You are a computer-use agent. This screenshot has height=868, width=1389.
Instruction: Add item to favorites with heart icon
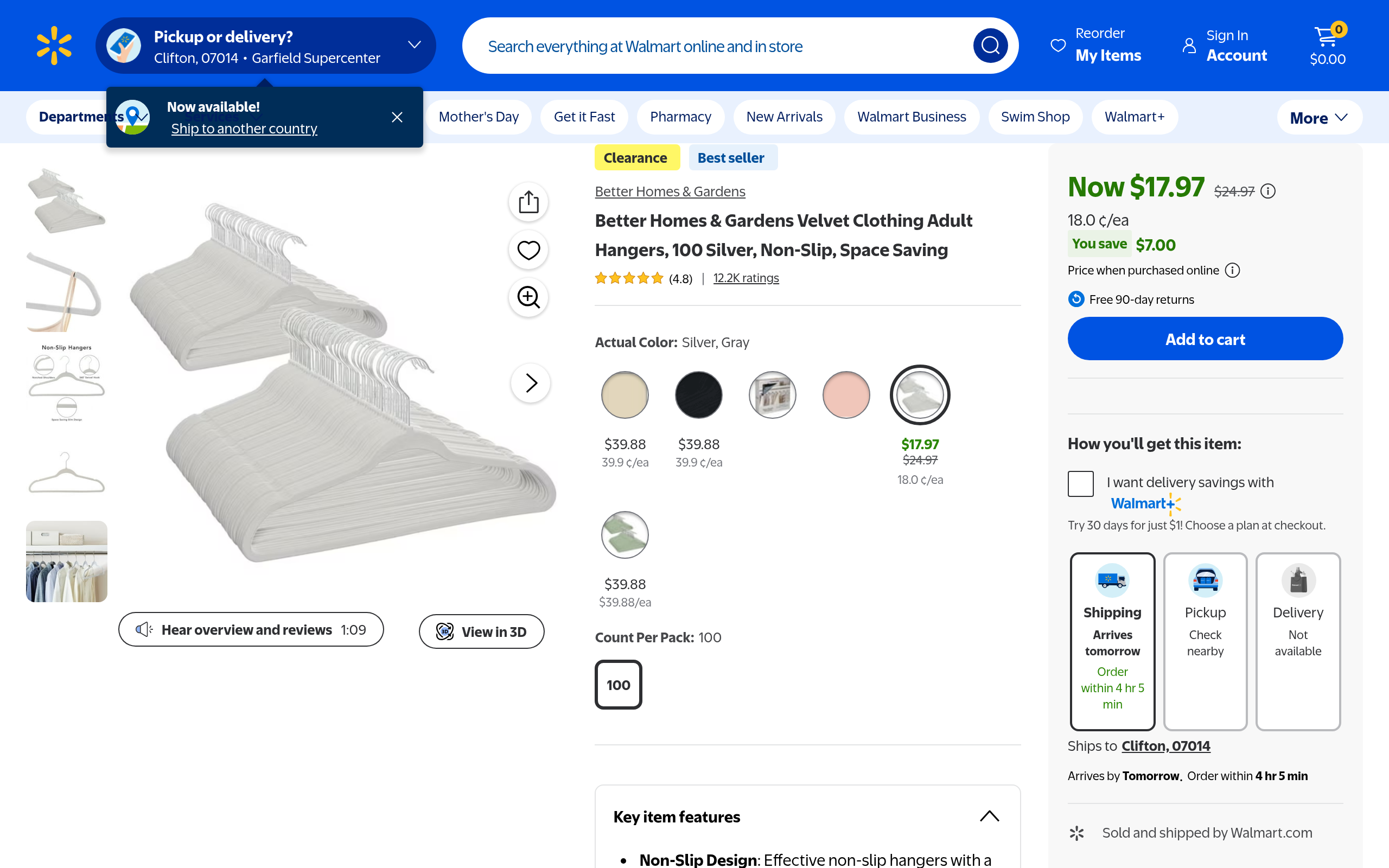click(x=528, y=250)
